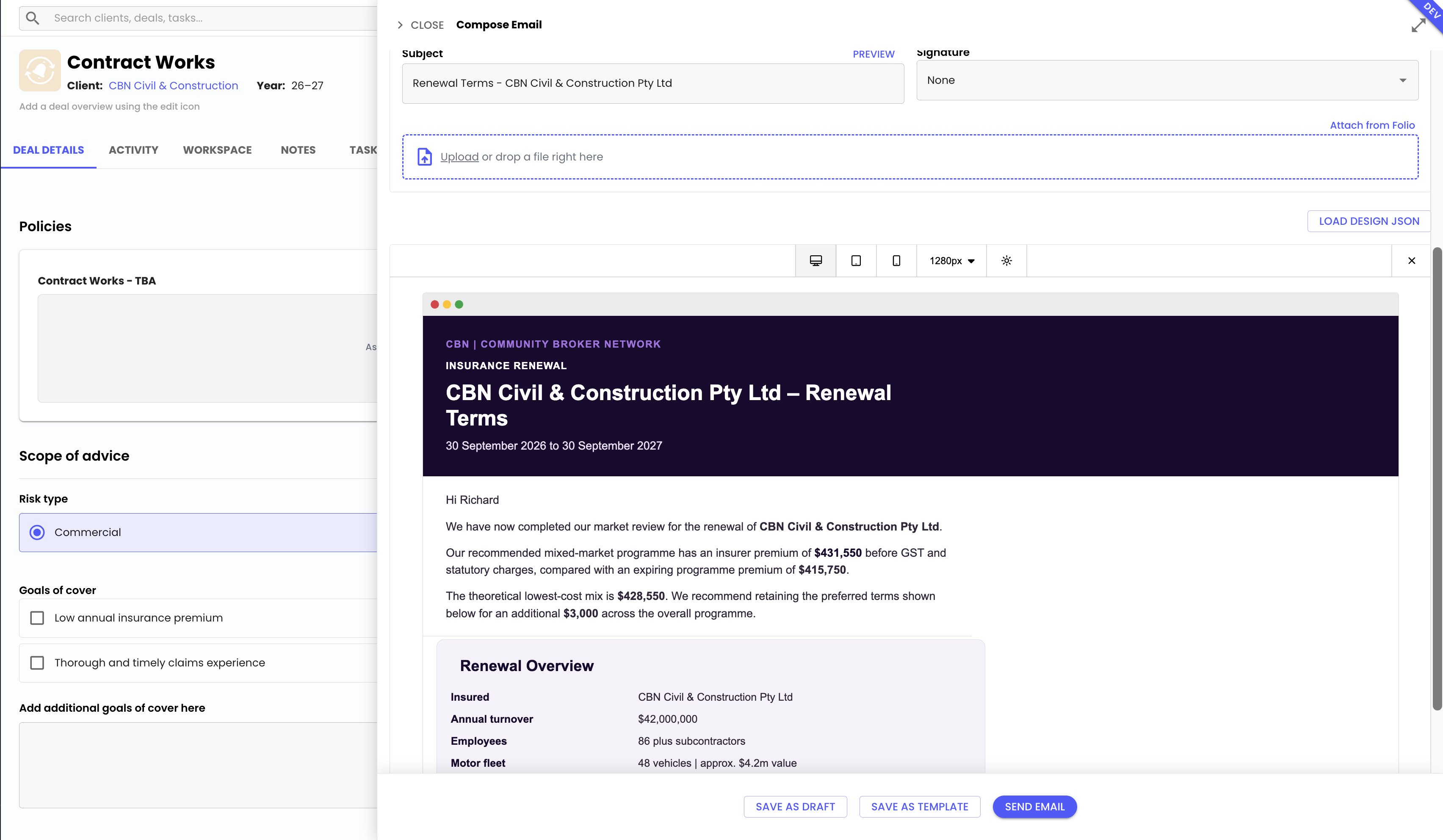Click the compose panel vertical scrollbar

click(x=1437, y=478)
